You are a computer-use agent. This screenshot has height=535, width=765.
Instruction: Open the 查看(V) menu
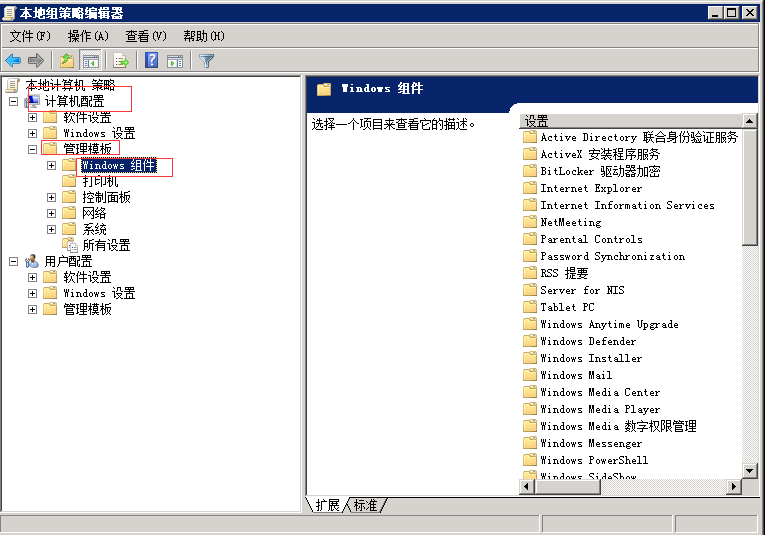[145, 36]
